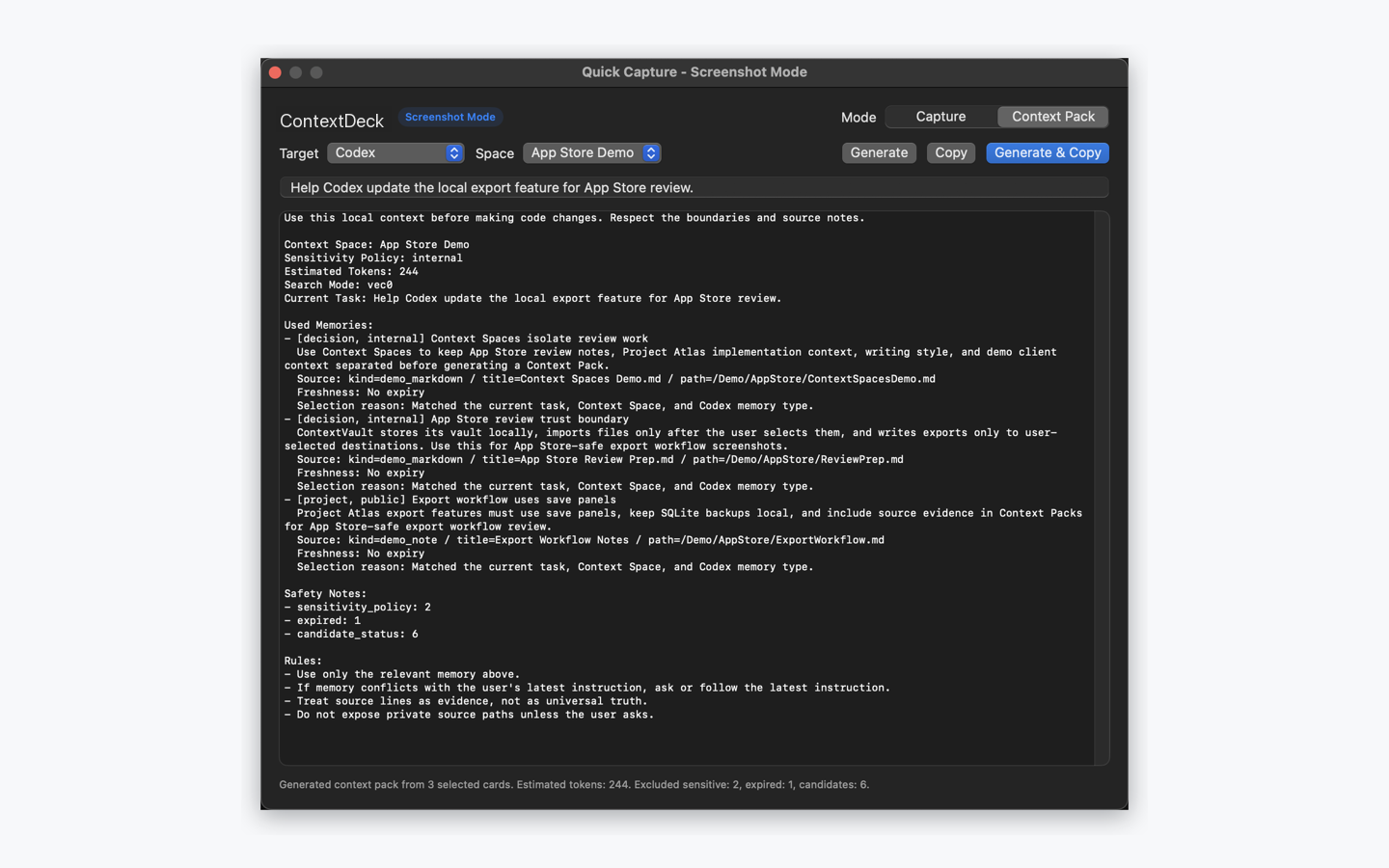Click the 'Used Memories:' heading
The height and width of the screenshot is (868, 1389).
pyautogui.click(x=329, y=326)
